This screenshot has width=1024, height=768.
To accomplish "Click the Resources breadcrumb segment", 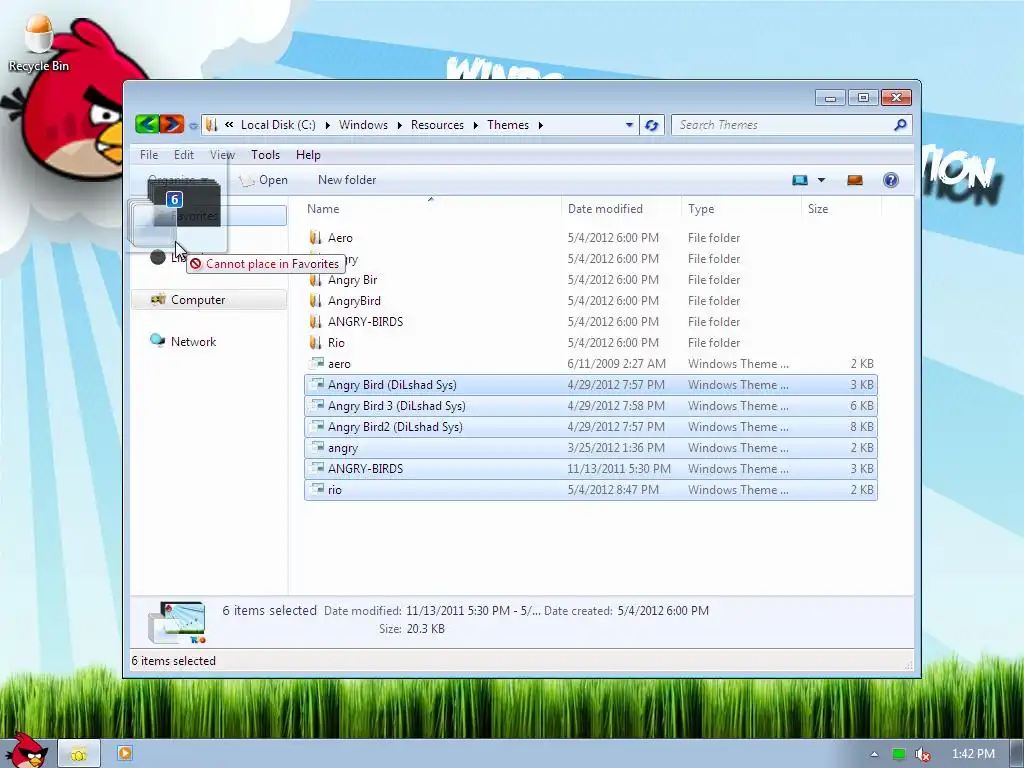I will pyautogui.click(x=437, y=125).
